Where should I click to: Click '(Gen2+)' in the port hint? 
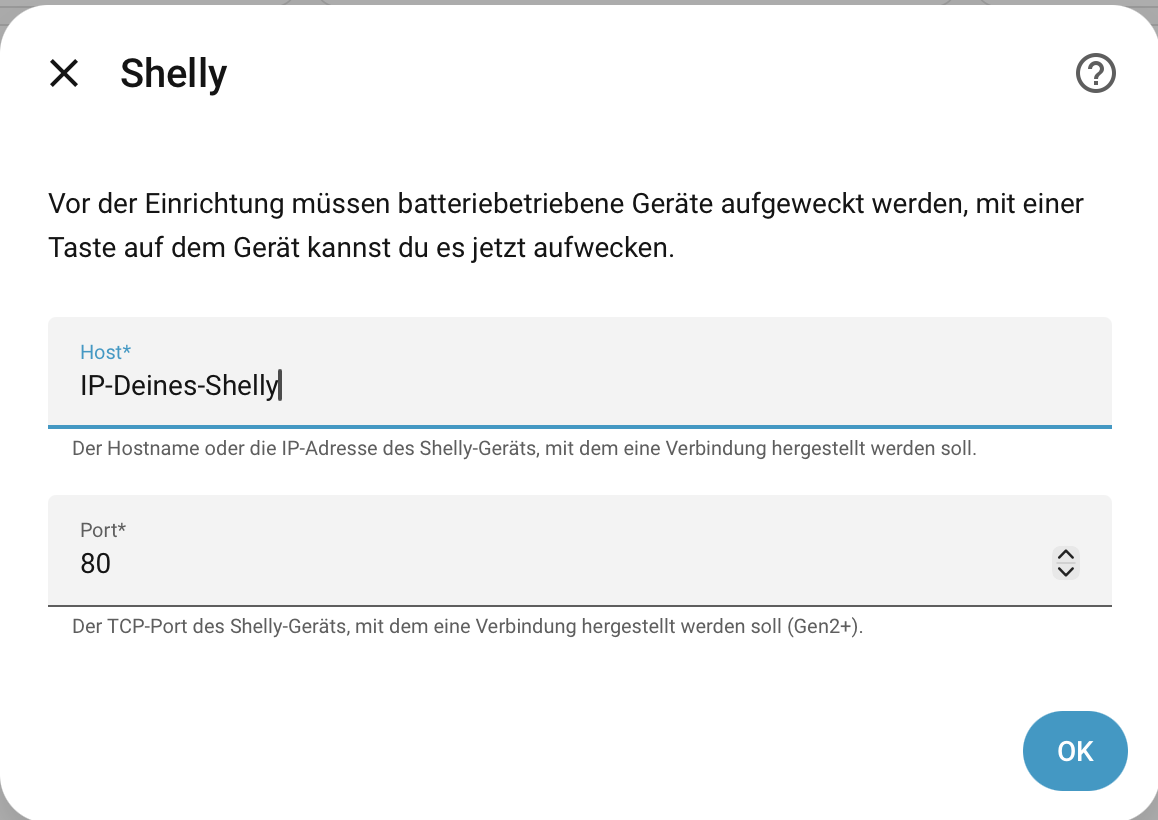tap(823, 628)
